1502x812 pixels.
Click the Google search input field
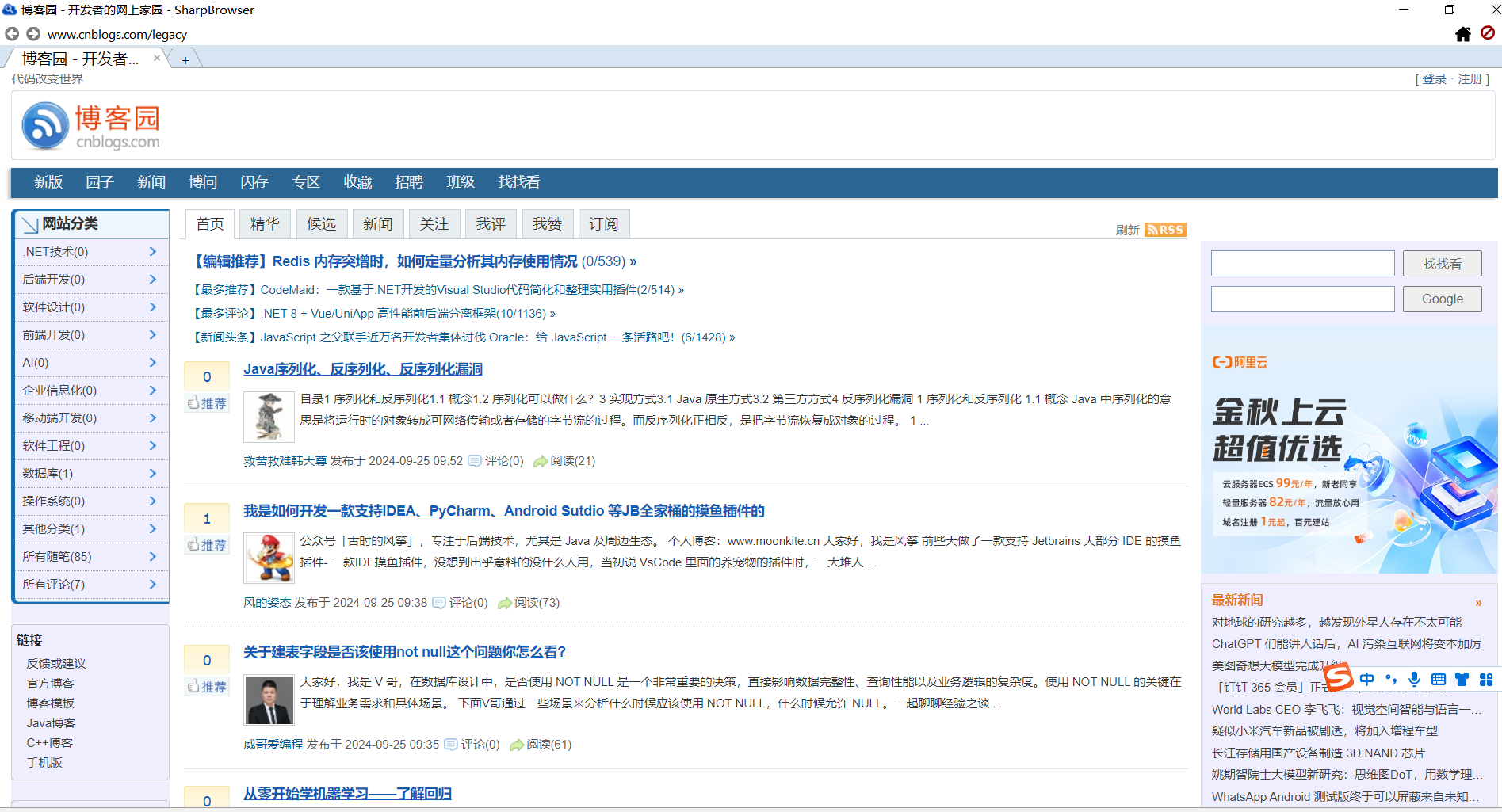click(x=1302, y=299)
